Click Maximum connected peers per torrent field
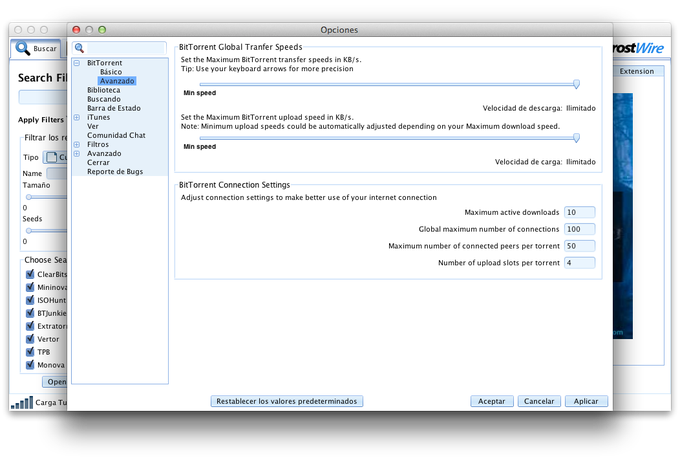This screenshot has width=680, height=462. click(580, 246)
